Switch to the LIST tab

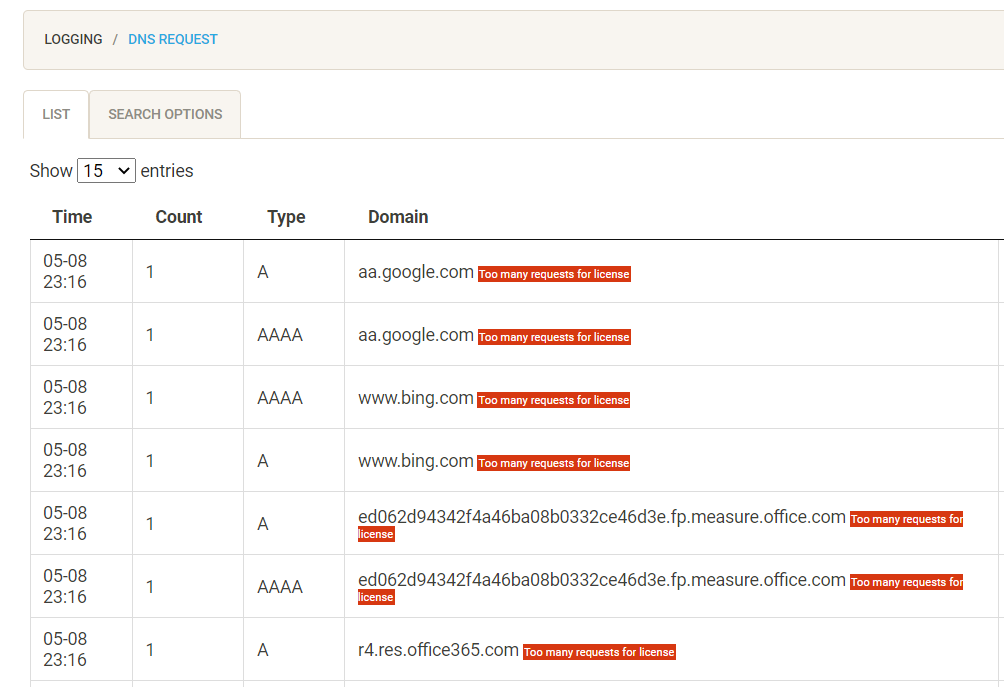(56, 114)
